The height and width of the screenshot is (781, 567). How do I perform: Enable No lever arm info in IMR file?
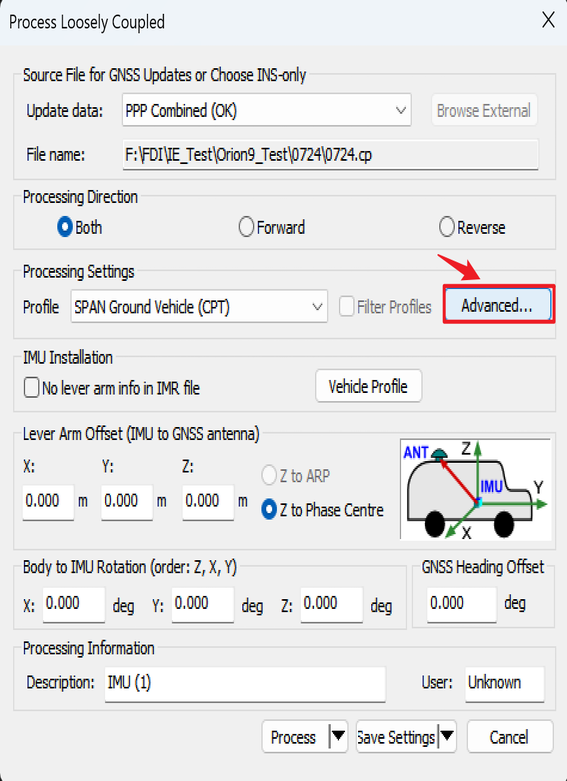pos(112,388)
